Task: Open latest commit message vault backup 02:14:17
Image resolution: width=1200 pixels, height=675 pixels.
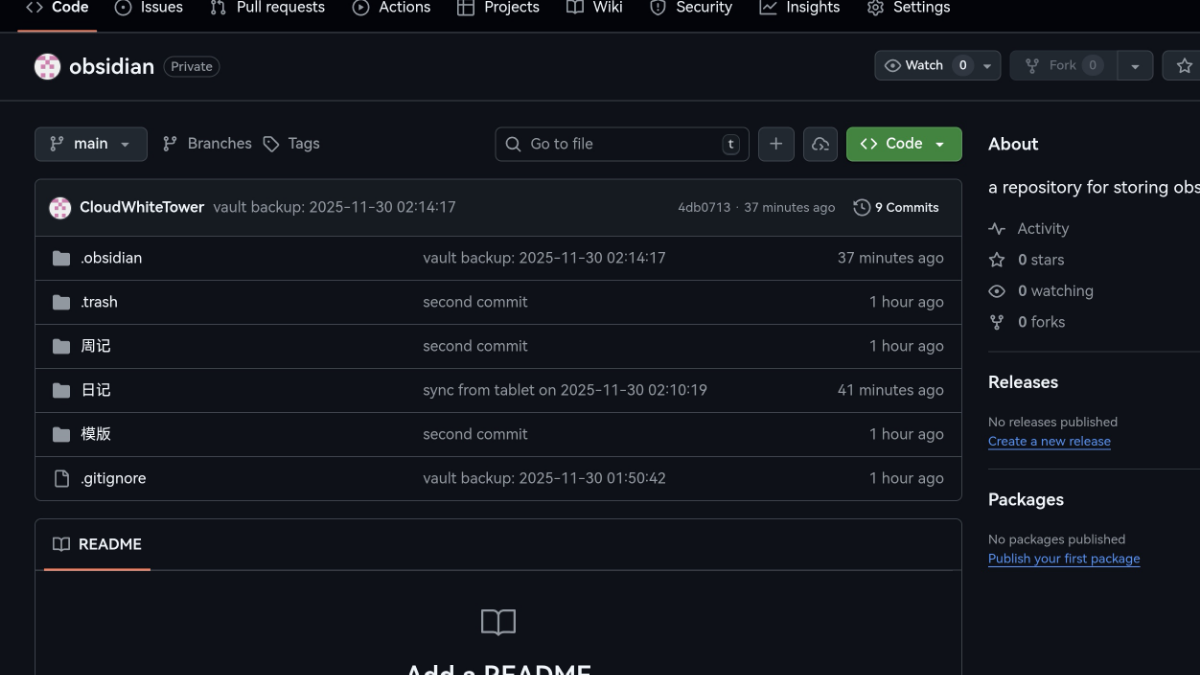Action: pos(334,207)
